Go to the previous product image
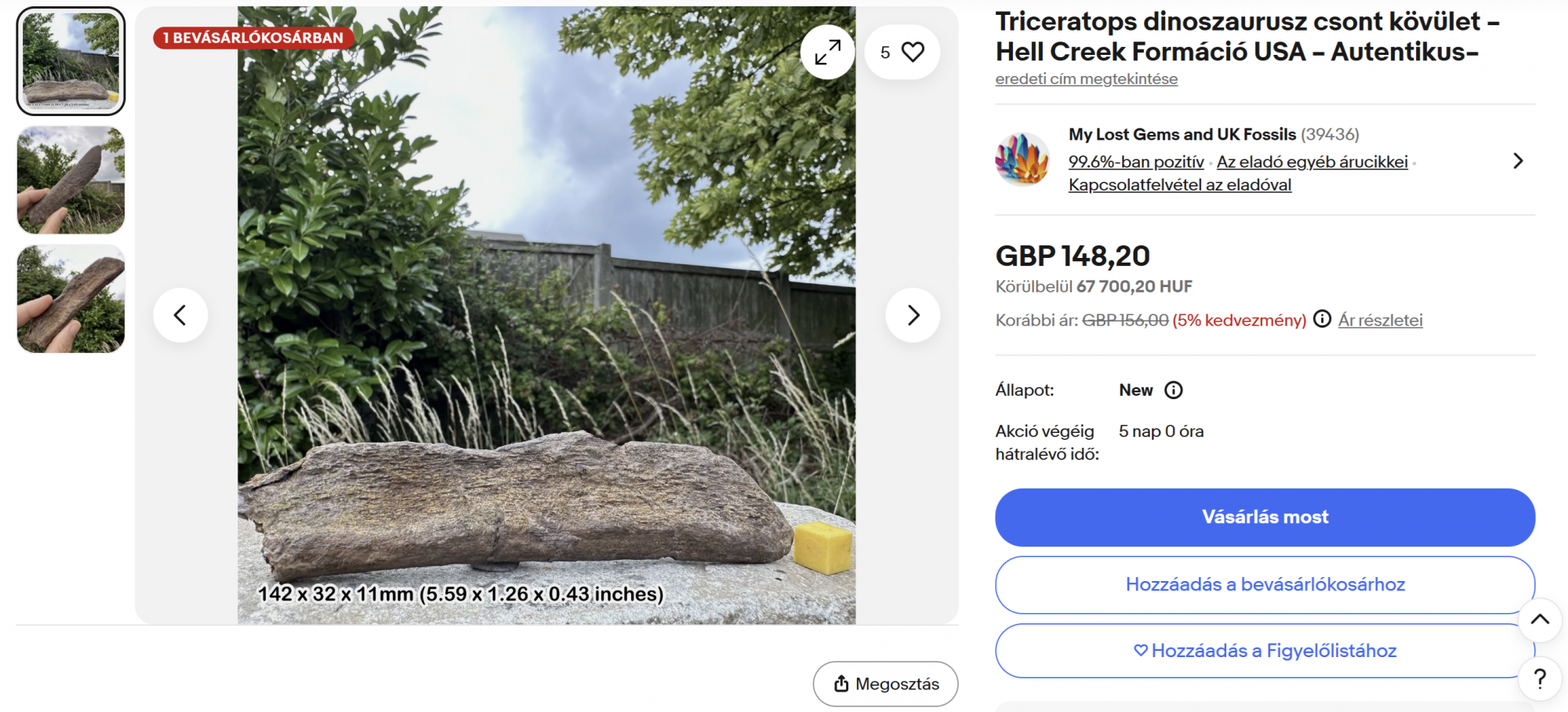Viewport: 1568px width, 712px height. click(180, 315)
